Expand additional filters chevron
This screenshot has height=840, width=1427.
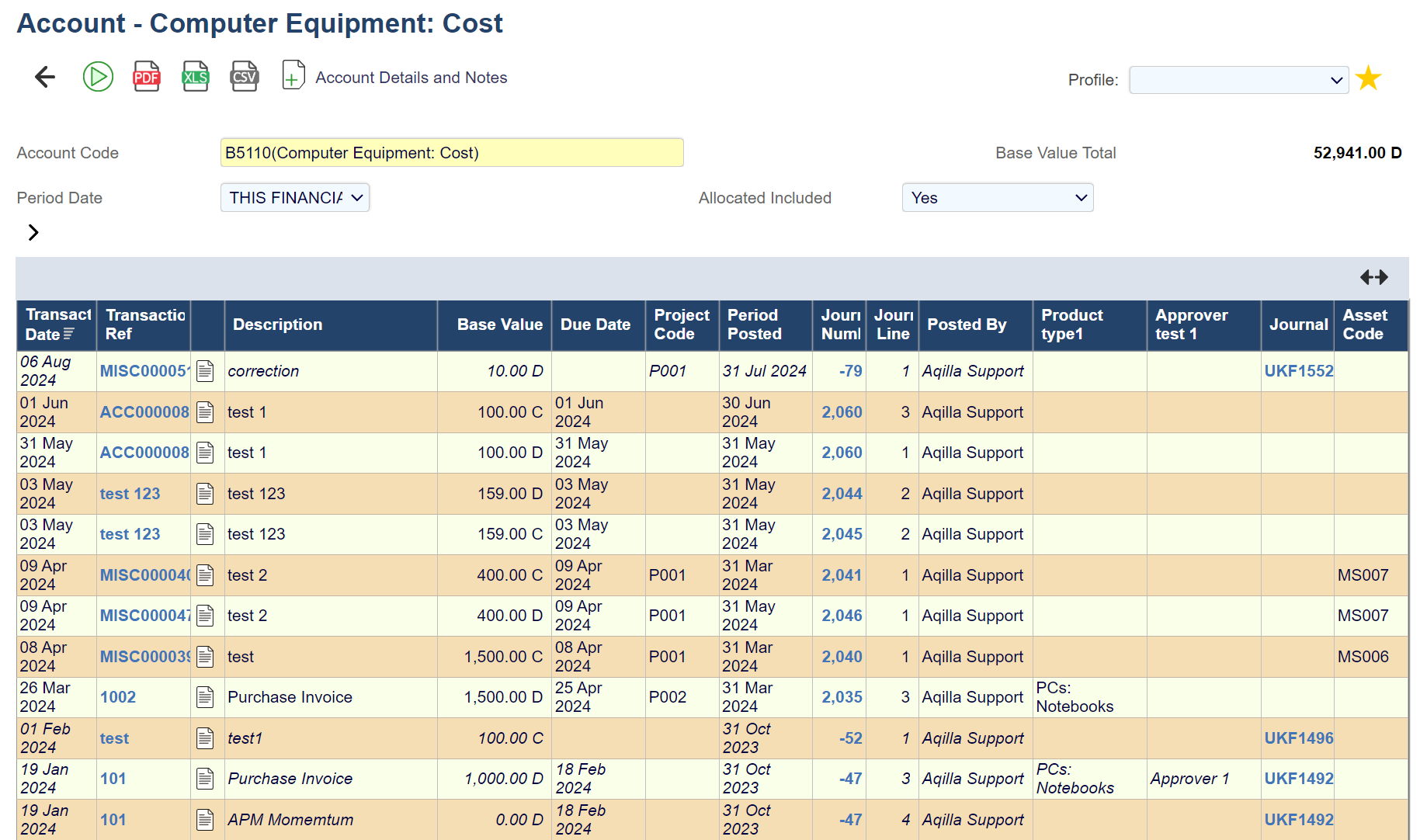tap(33, 232)
